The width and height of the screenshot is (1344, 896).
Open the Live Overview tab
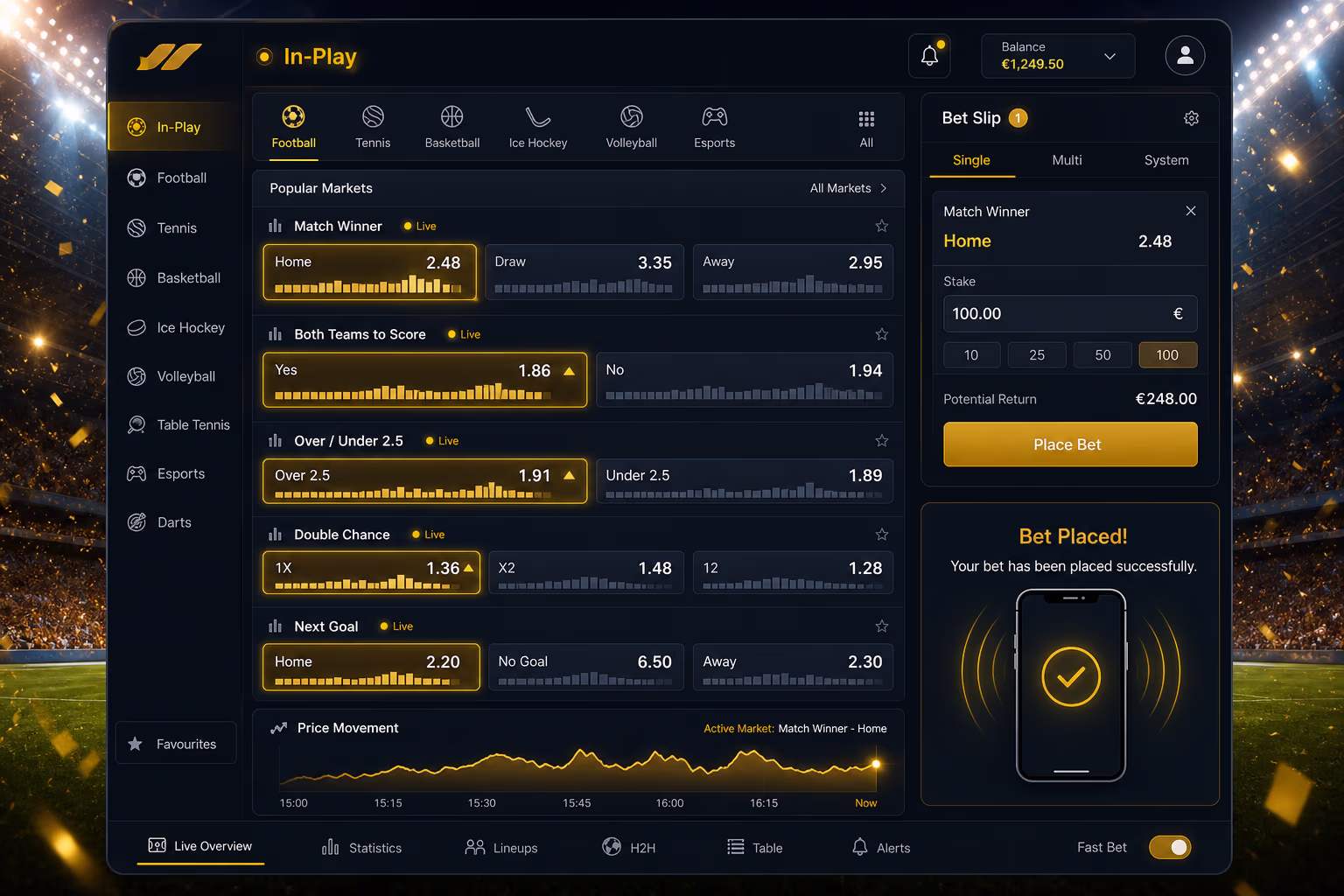tap(200, 846)
